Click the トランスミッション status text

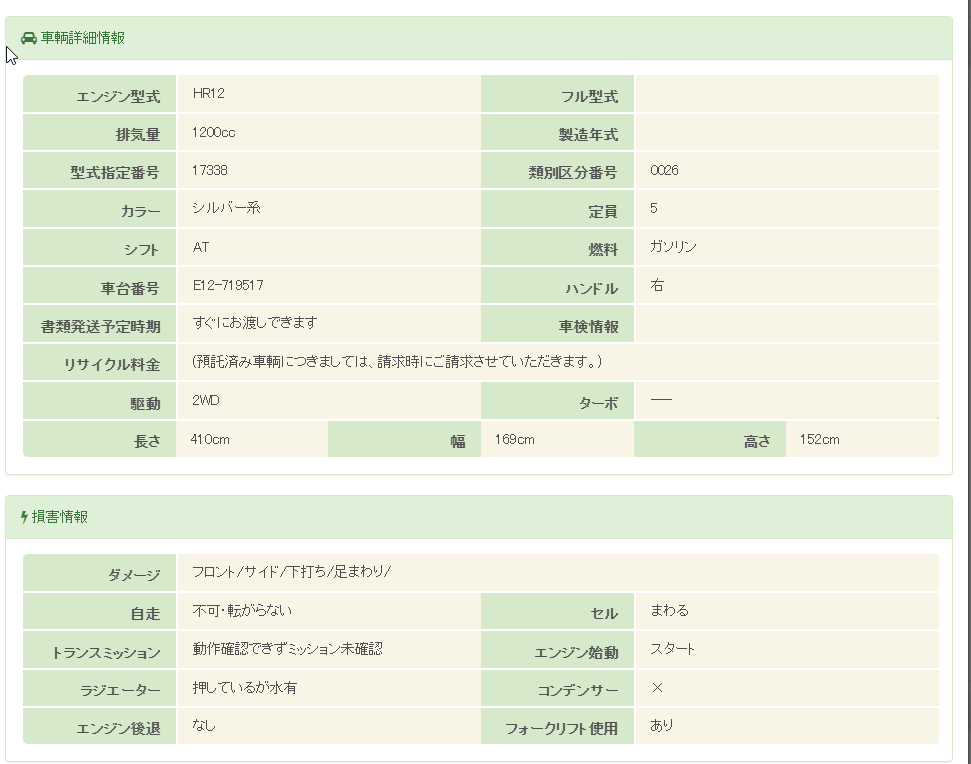[x=287, y=649]
